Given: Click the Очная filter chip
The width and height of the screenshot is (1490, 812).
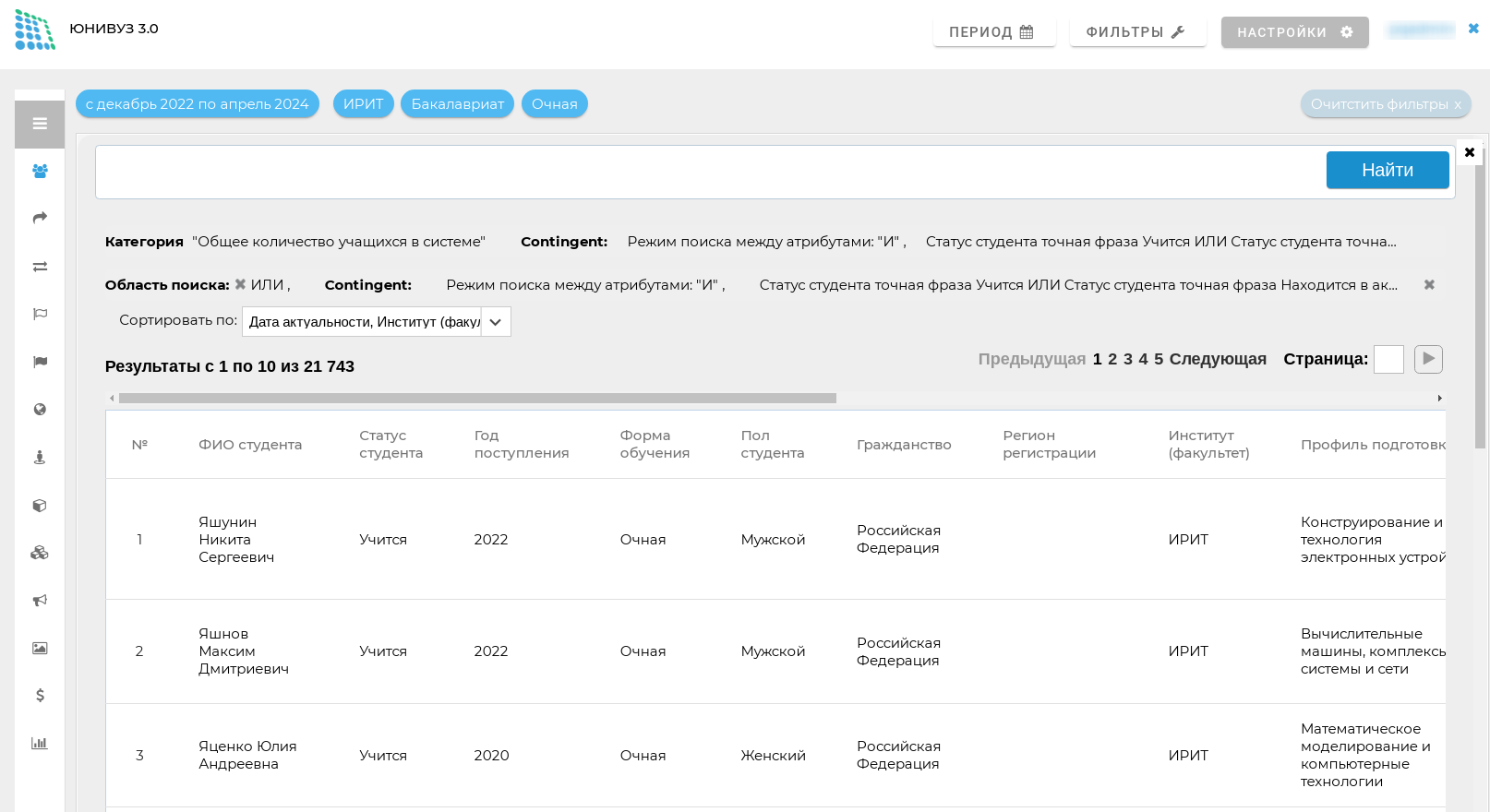Looking at the screenshot, I should click(x=555, y=104).
